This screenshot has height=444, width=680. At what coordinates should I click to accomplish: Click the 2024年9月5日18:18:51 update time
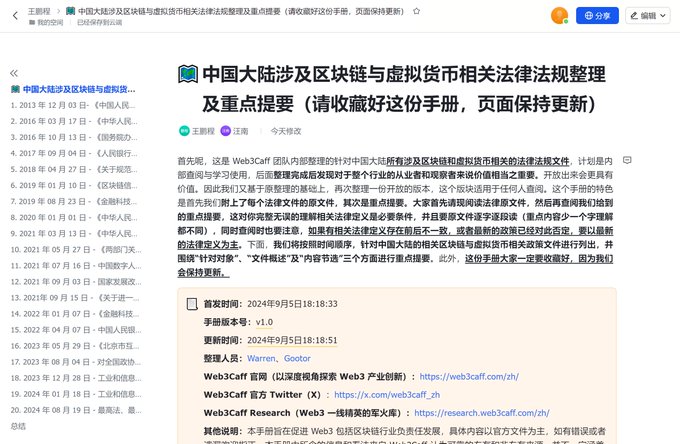click(x=292, y=340)
